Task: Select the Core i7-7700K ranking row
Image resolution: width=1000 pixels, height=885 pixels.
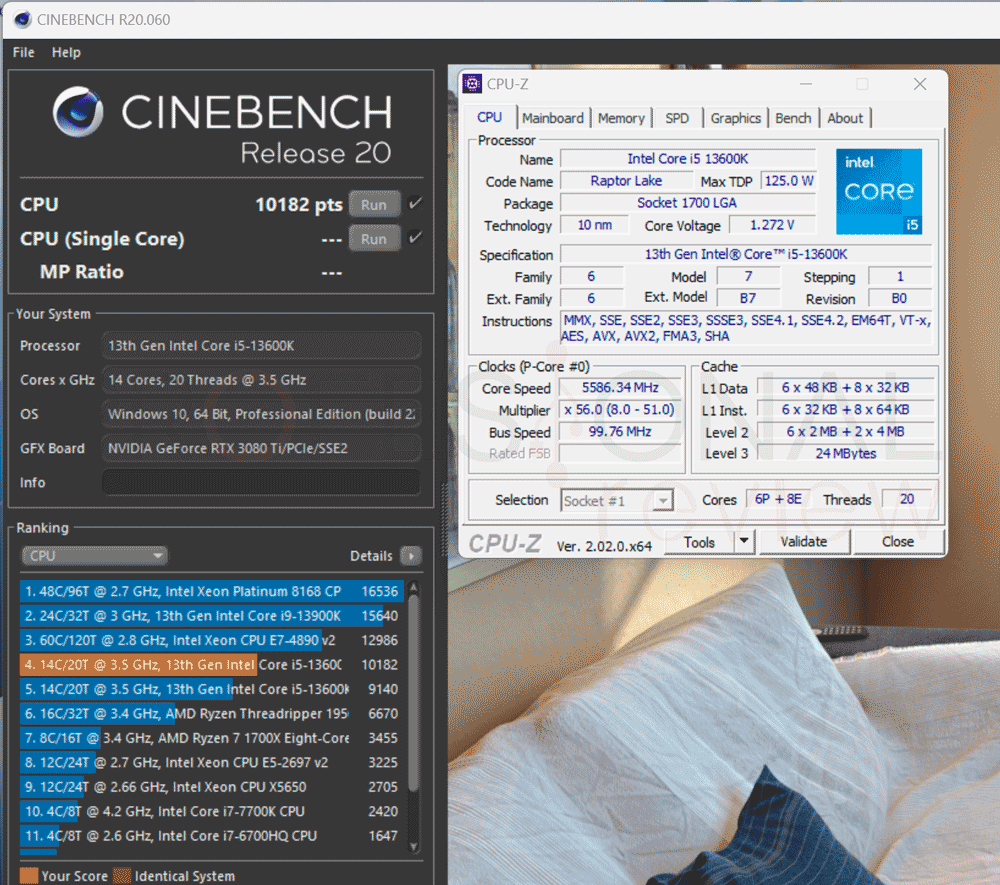Action: [212, 812]
